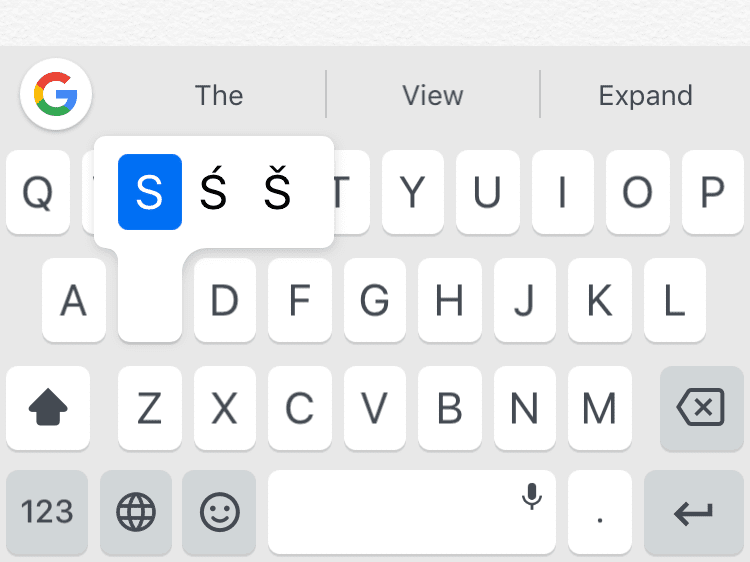The height and width of the screenshot is (562, 750).
Task: Tap the space bar
Action: 412,512
